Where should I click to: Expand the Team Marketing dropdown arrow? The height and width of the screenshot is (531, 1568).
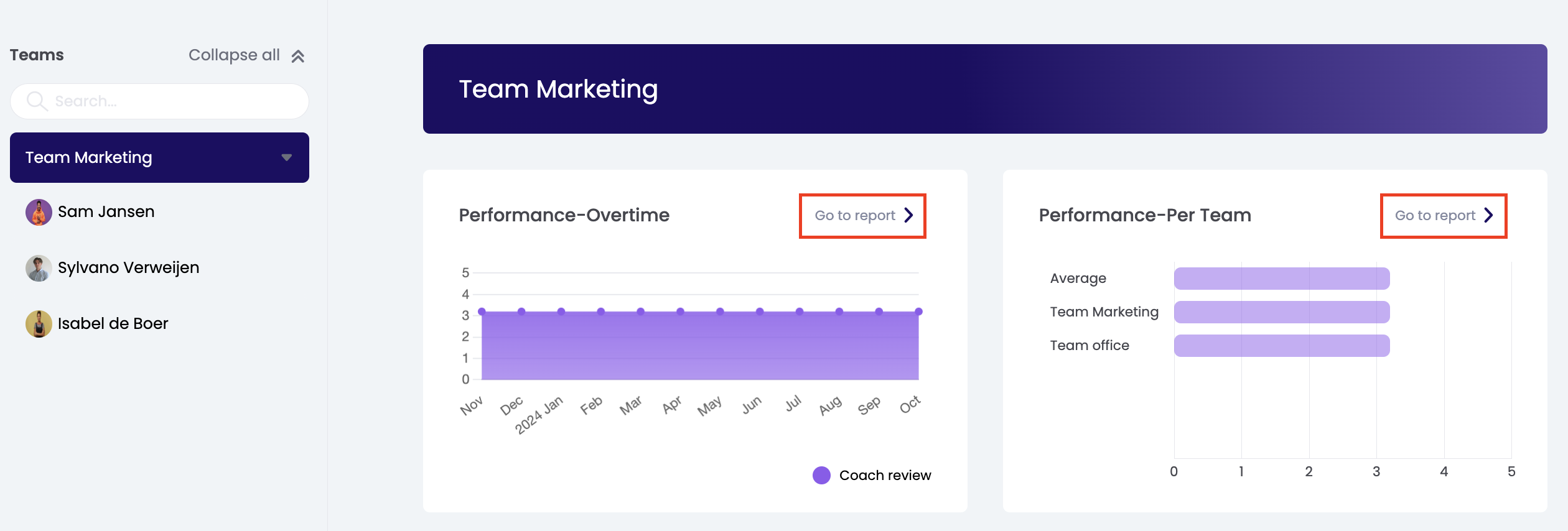point(286,158)
